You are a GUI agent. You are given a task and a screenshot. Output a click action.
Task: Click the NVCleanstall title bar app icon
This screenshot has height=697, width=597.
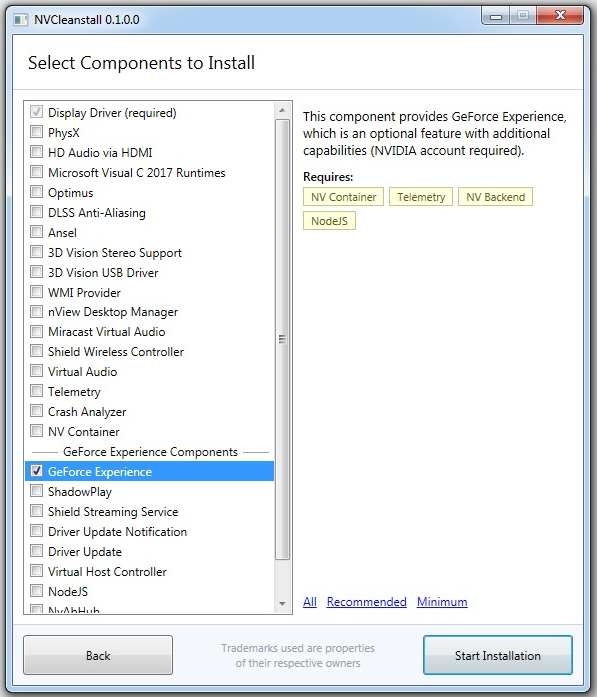(x=20, y=20)
